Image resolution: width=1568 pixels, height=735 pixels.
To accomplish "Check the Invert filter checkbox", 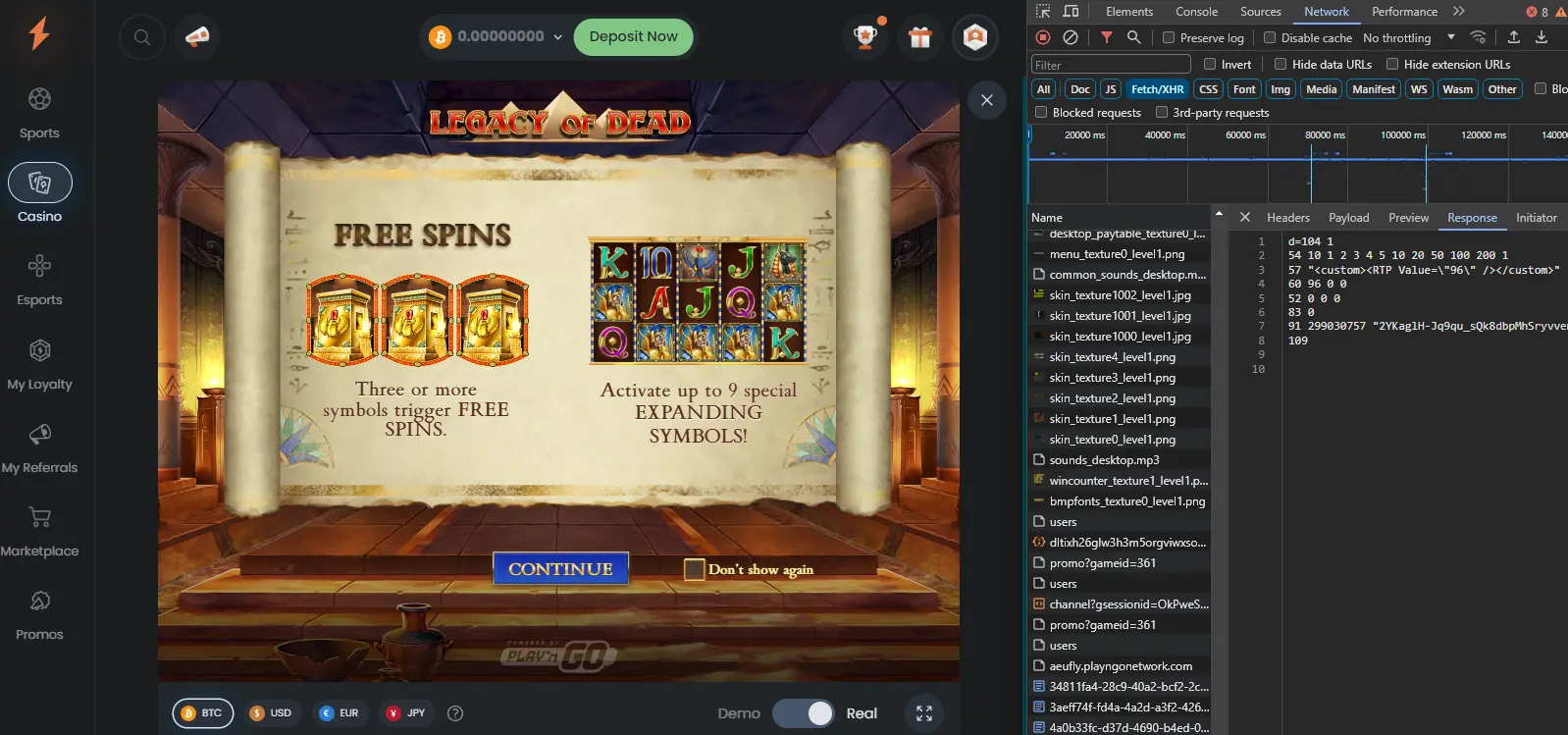I will [x=1210, y=64].
